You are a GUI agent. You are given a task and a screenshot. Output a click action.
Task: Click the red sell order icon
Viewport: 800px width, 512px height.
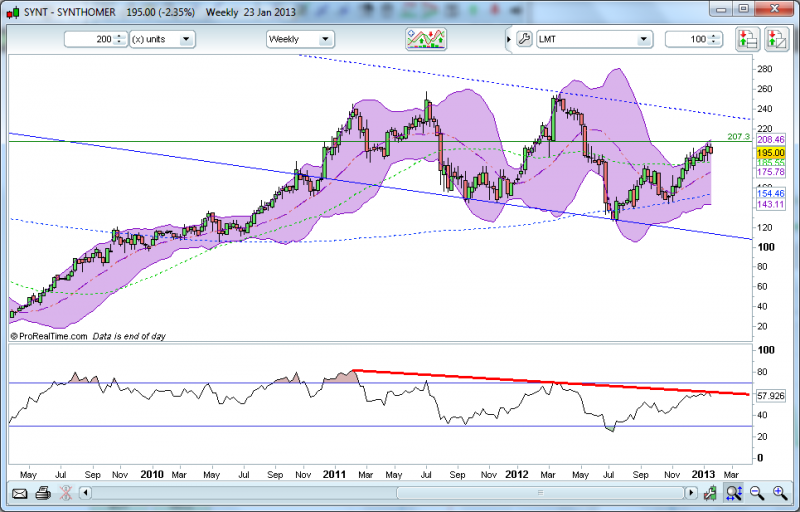(x=776, y=39)
